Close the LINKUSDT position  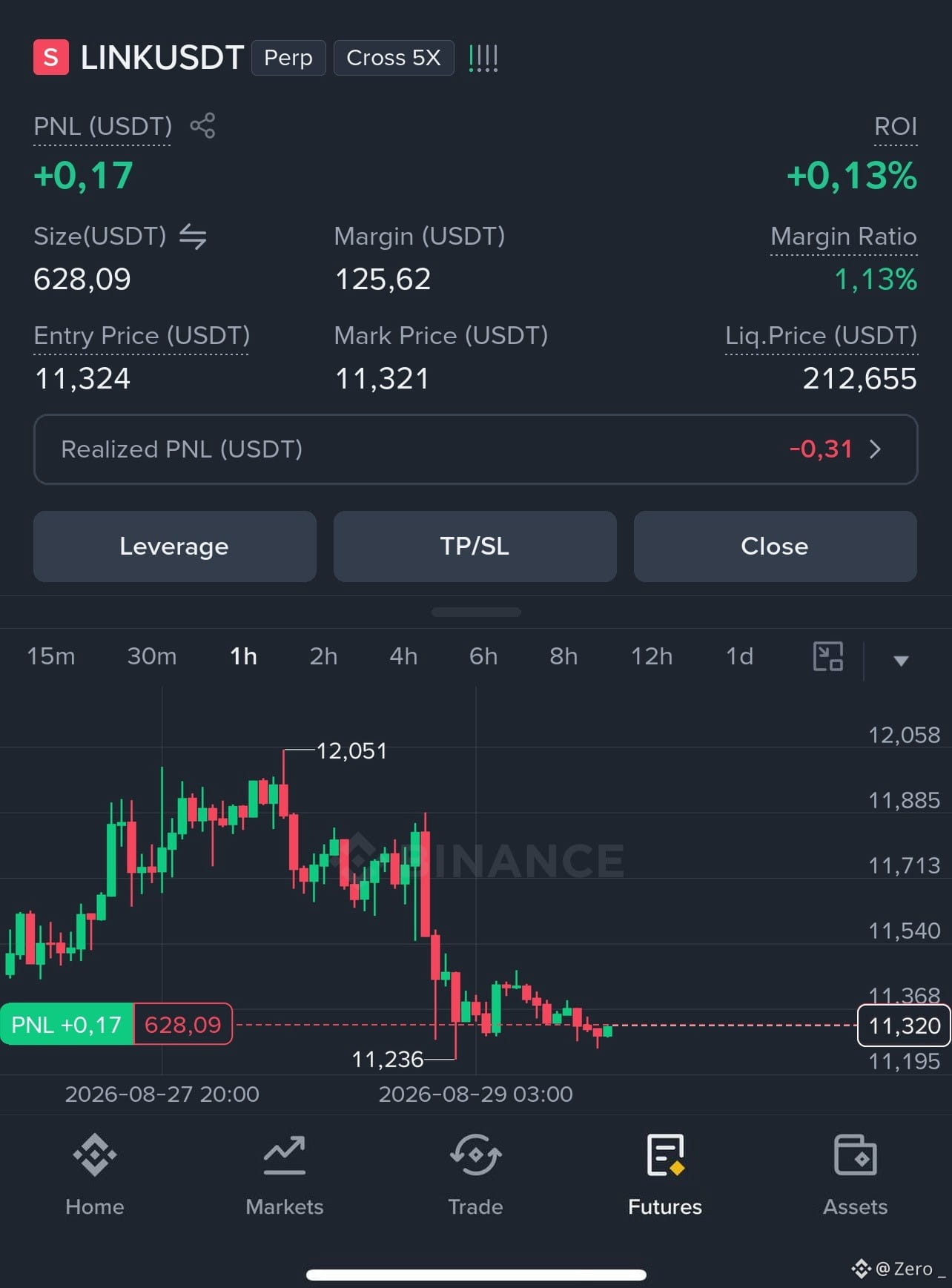coord(776,546)
